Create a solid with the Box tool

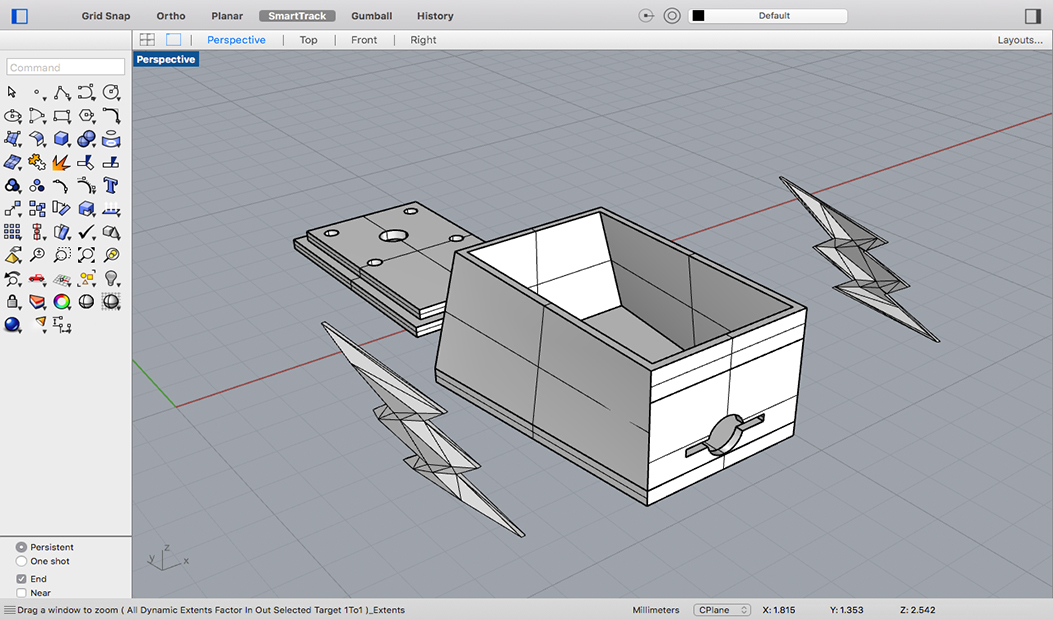tap(62, 139)
